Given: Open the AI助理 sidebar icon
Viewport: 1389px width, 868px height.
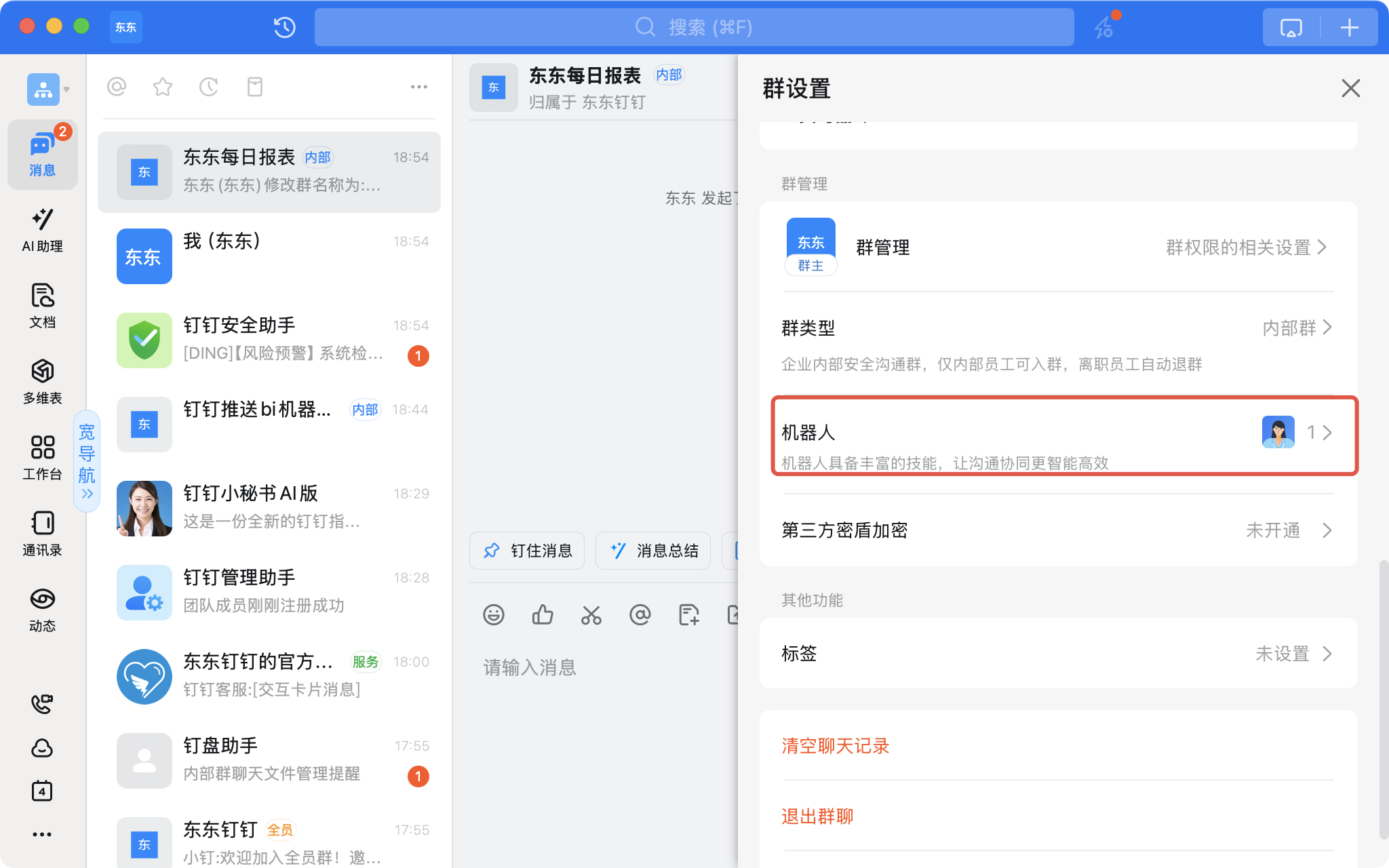Looking at the screenshot, I should click(x=42, y=231).
